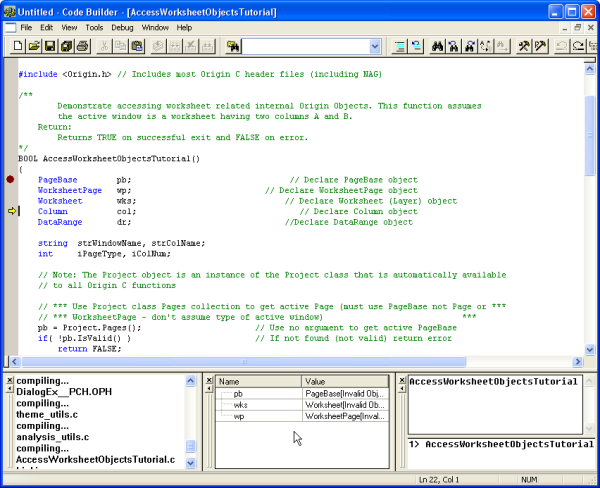The height and width of the screenshot is (488, 600).
Task: Open a file with the folder icon
Action: (33, 46)
